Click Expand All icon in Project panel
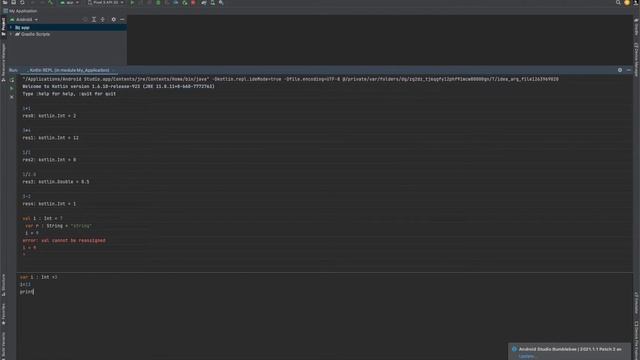This screenshot has width=640, height=360. [x=94, y=20]
